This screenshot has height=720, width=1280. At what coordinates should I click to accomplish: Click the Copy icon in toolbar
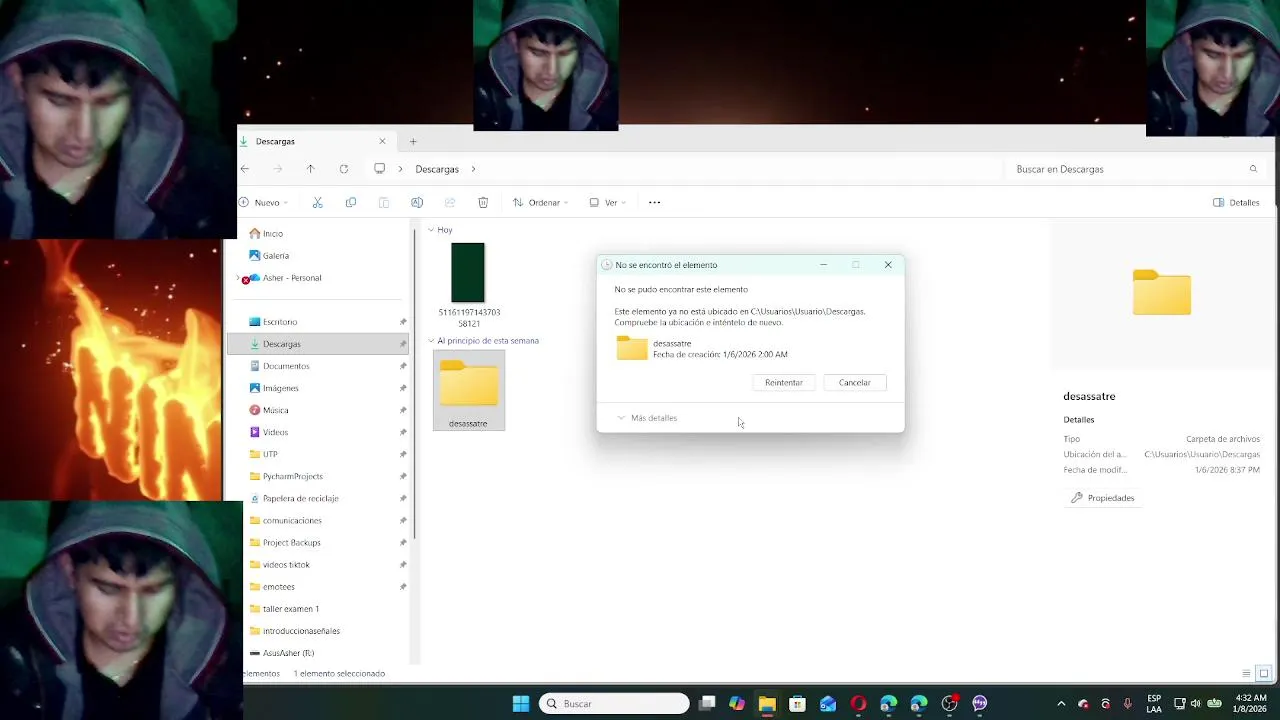351,202
